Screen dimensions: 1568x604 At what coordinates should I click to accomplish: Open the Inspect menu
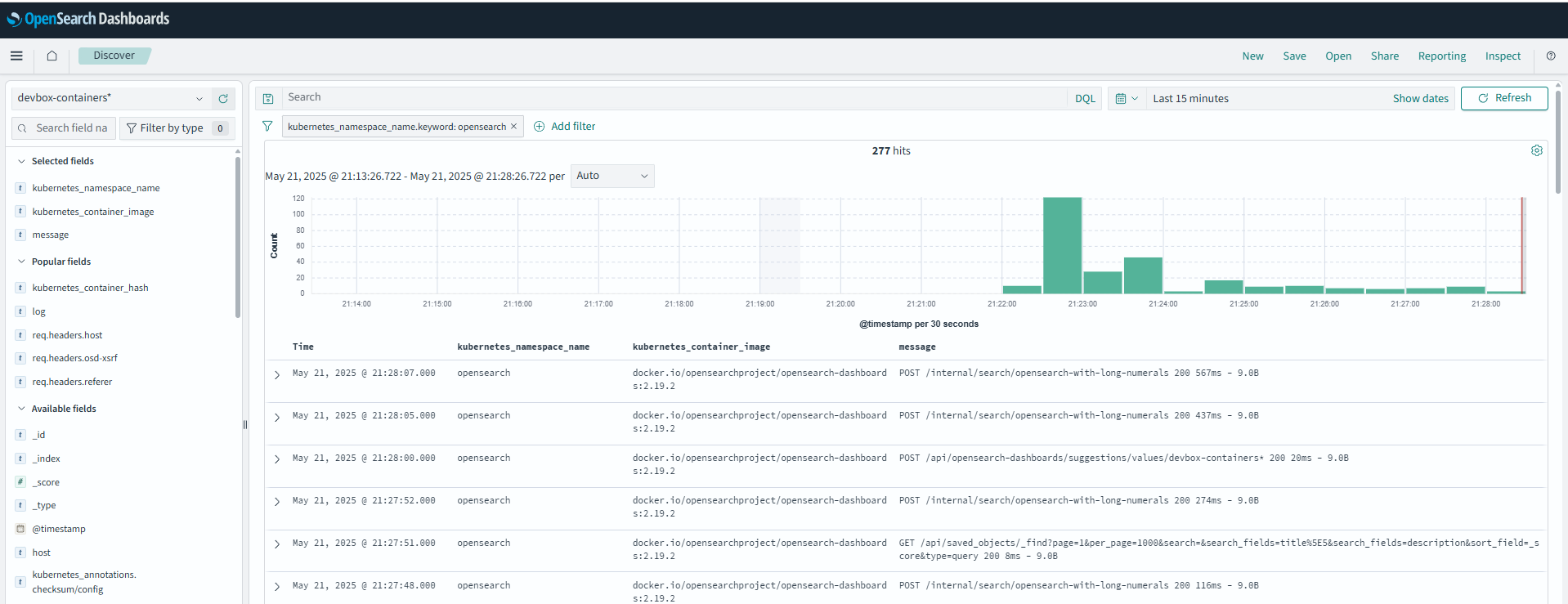pyautogui.click(x=1503, y=56)
